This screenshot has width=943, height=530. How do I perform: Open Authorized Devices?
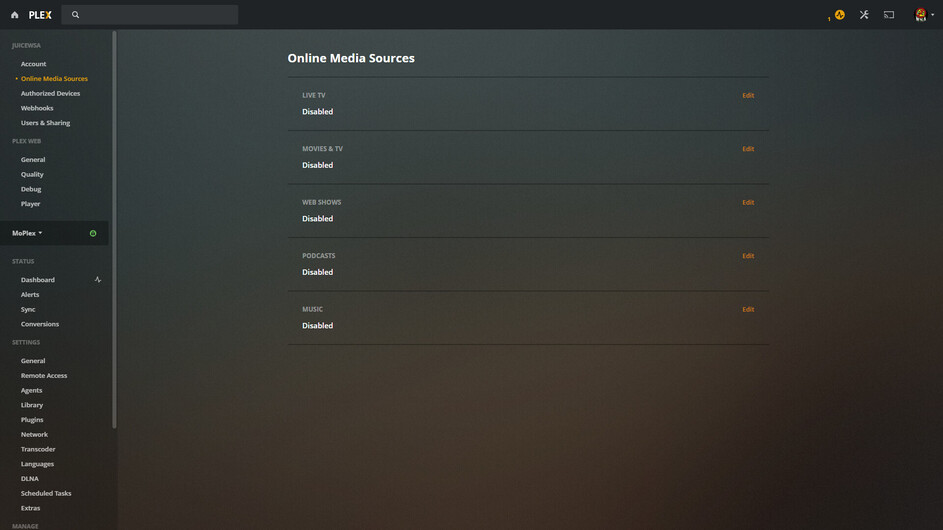[51, 93]
